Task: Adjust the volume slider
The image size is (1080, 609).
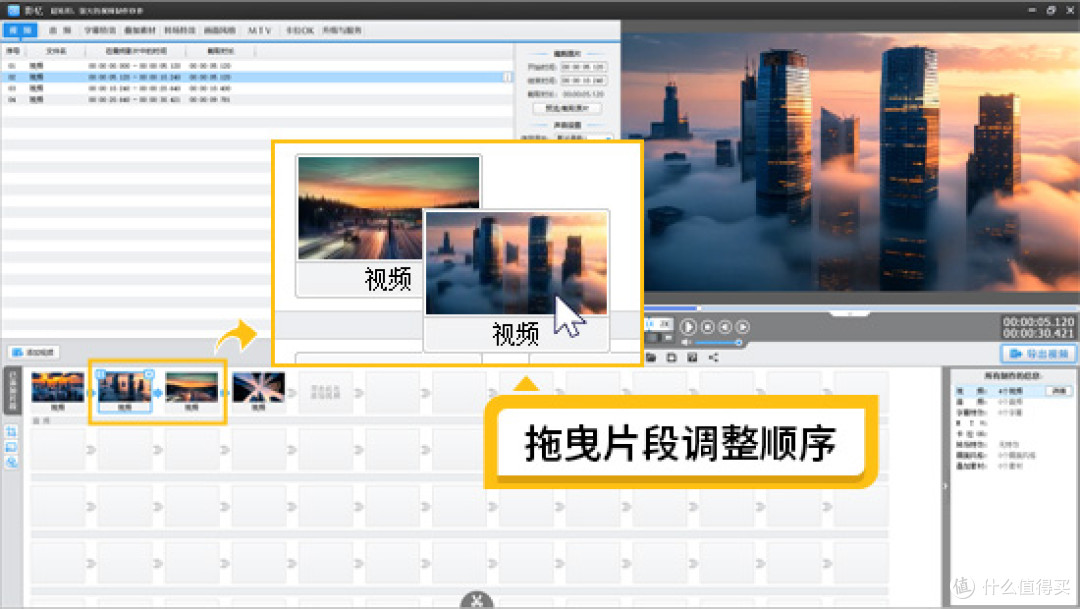Action: (717, 342)
